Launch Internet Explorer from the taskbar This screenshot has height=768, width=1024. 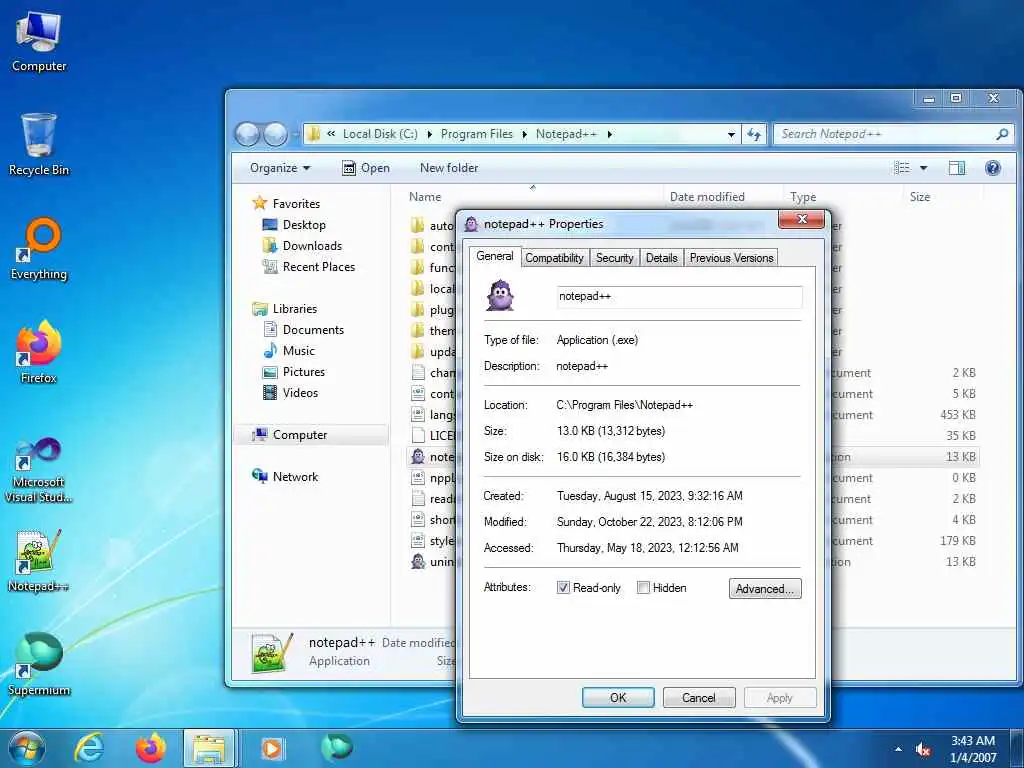[88, 748]
